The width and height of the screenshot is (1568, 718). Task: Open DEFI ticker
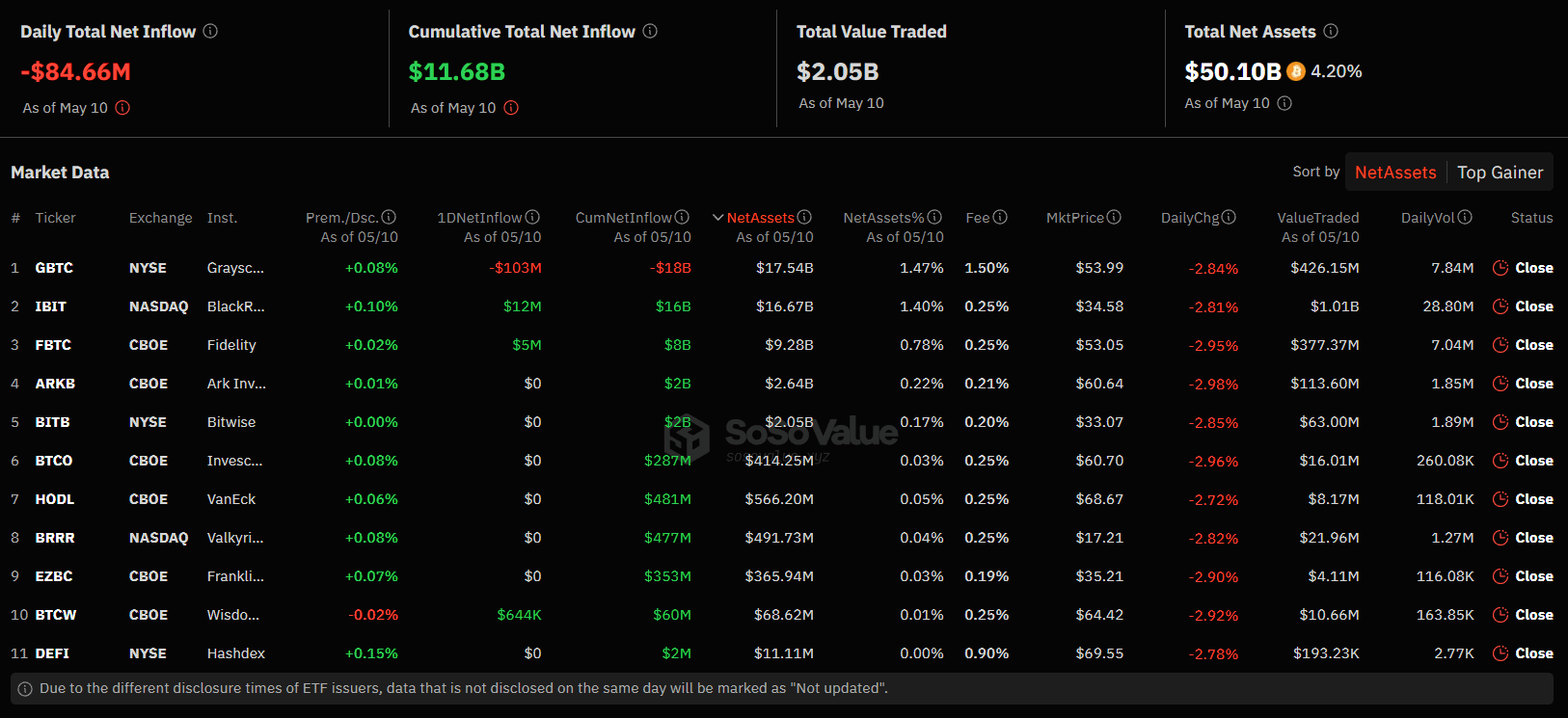(52, 653)
